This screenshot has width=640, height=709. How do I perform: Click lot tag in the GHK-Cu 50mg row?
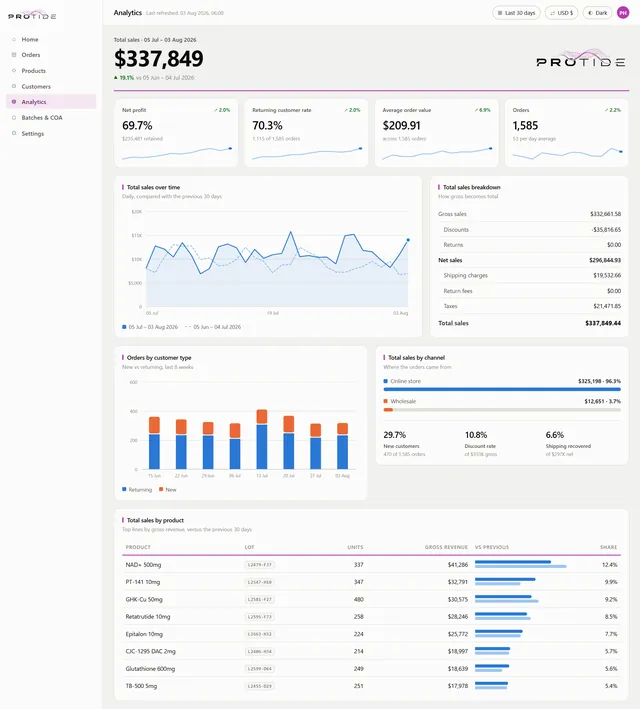pyautogui.click(x=260, y=600)
